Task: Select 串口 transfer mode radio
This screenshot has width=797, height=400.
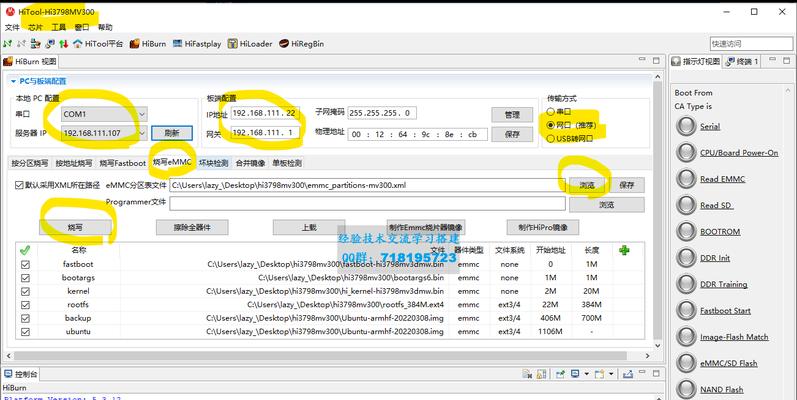Action: (550, 111)
